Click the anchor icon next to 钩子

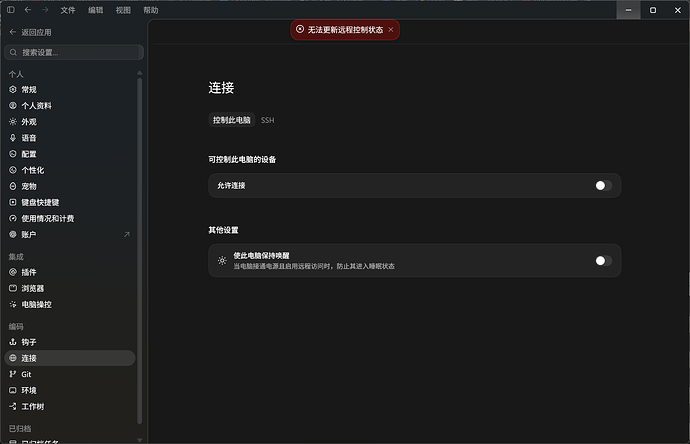coord(13,342)
